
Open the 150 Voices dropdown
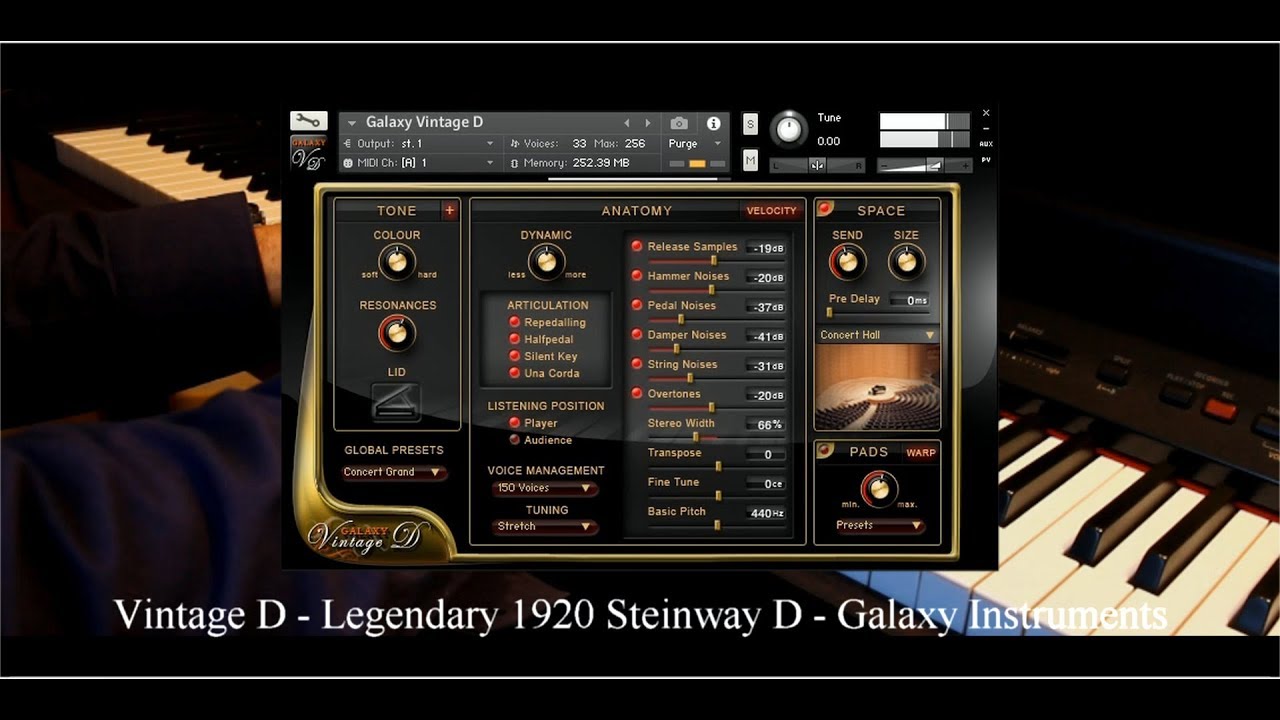[545, 488]
